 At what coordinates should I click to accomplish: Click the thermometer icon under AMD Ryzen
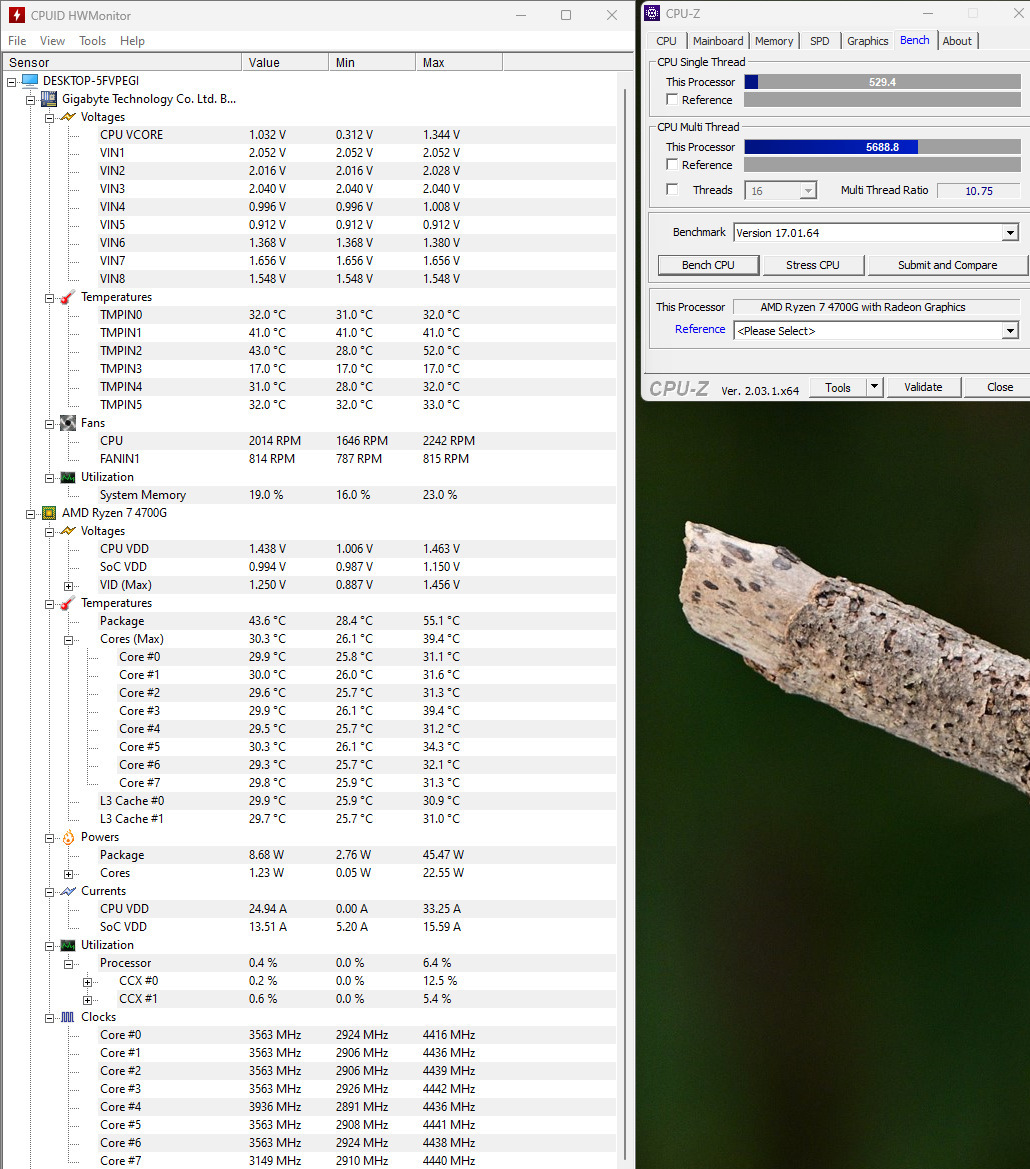pyautogui.click(x=68, y=603)
